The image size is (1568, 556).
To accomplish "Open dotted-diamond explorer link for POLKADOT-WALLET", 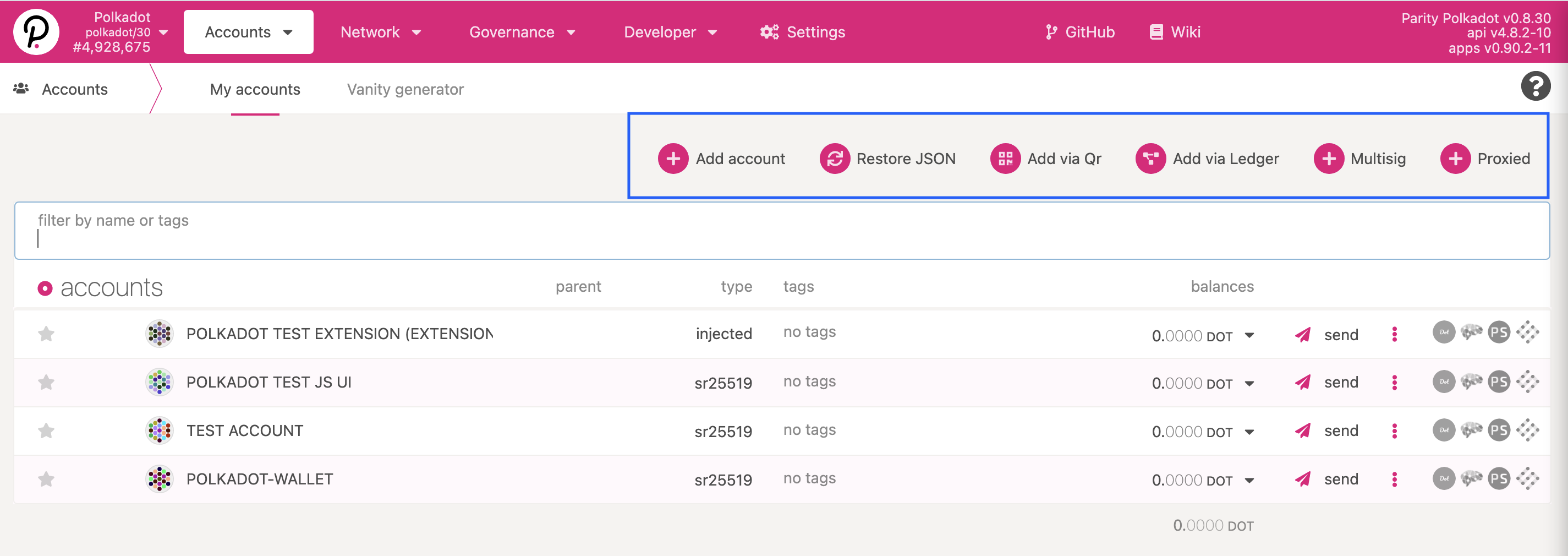I will (x=1527, y=478).
